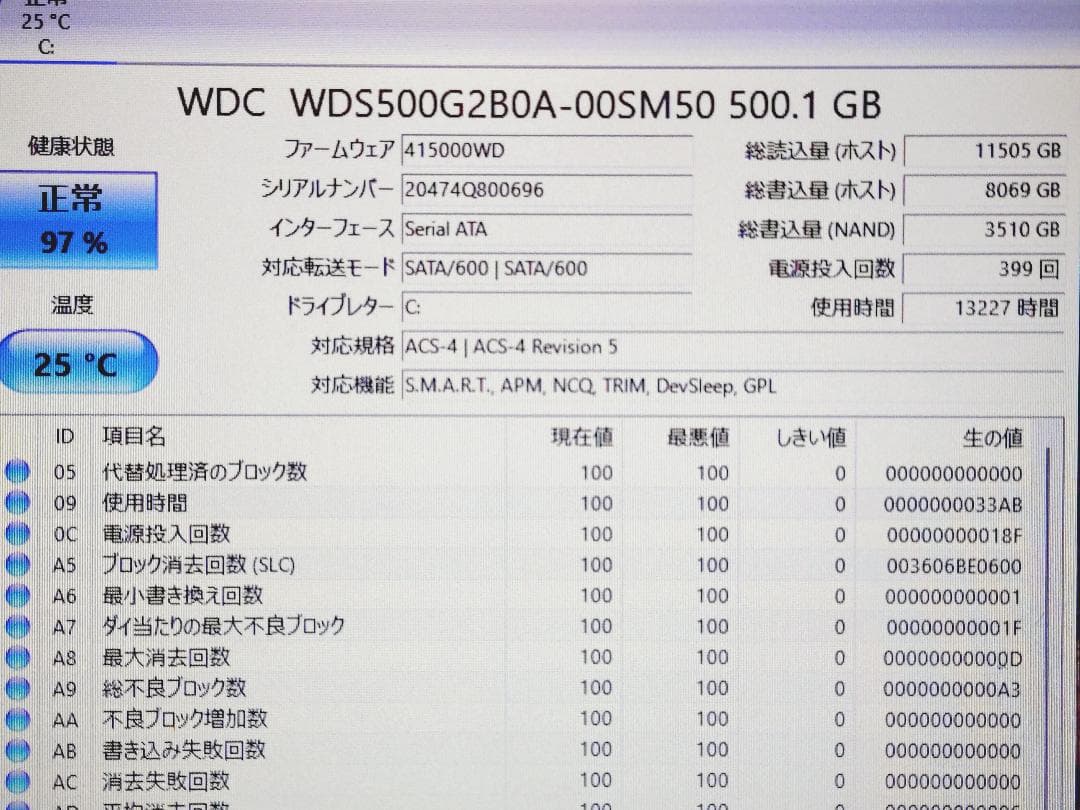Click the status dot next to 消去失敗回数
Viewport: 1080px width, 810px height.
[18, 780]
